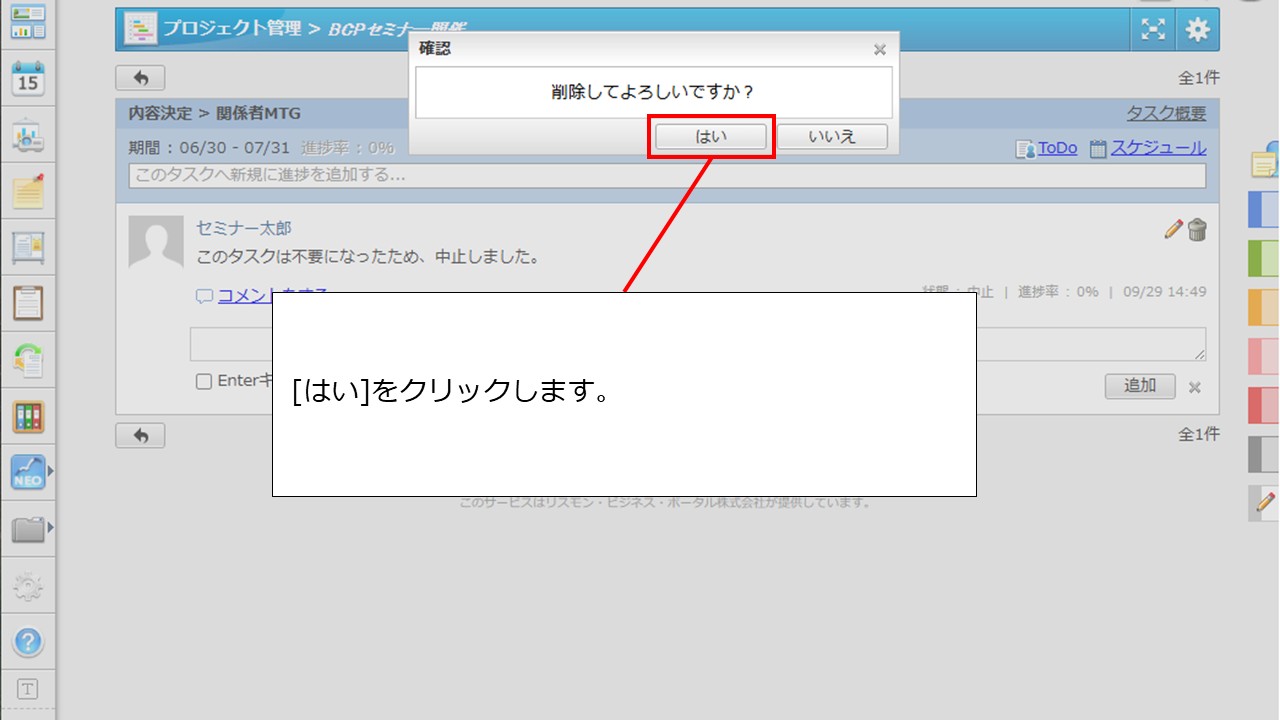The height and width of the screenshot is (720, 1280).
Task: Open the document circulation icon with green arrow
Action: 28,360
